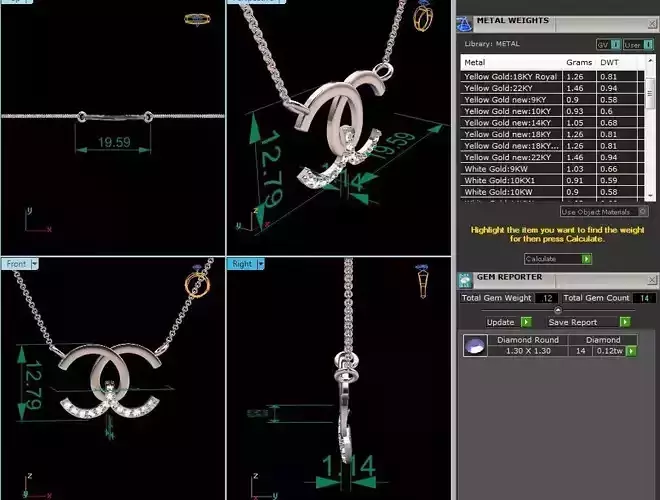Click the 1.14 dimension in Right viewport
660x500 pixels.
(348, 467)
